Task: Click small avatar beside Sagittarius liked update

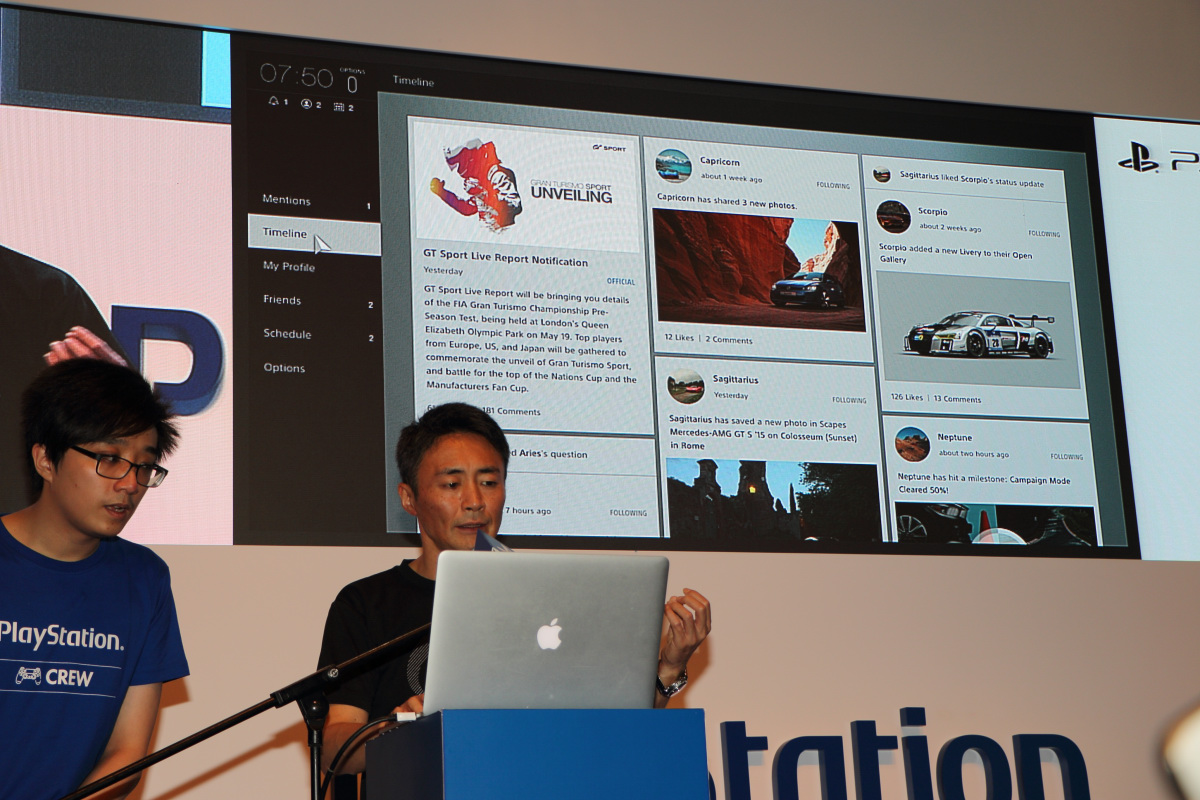Action: point(881,174)
